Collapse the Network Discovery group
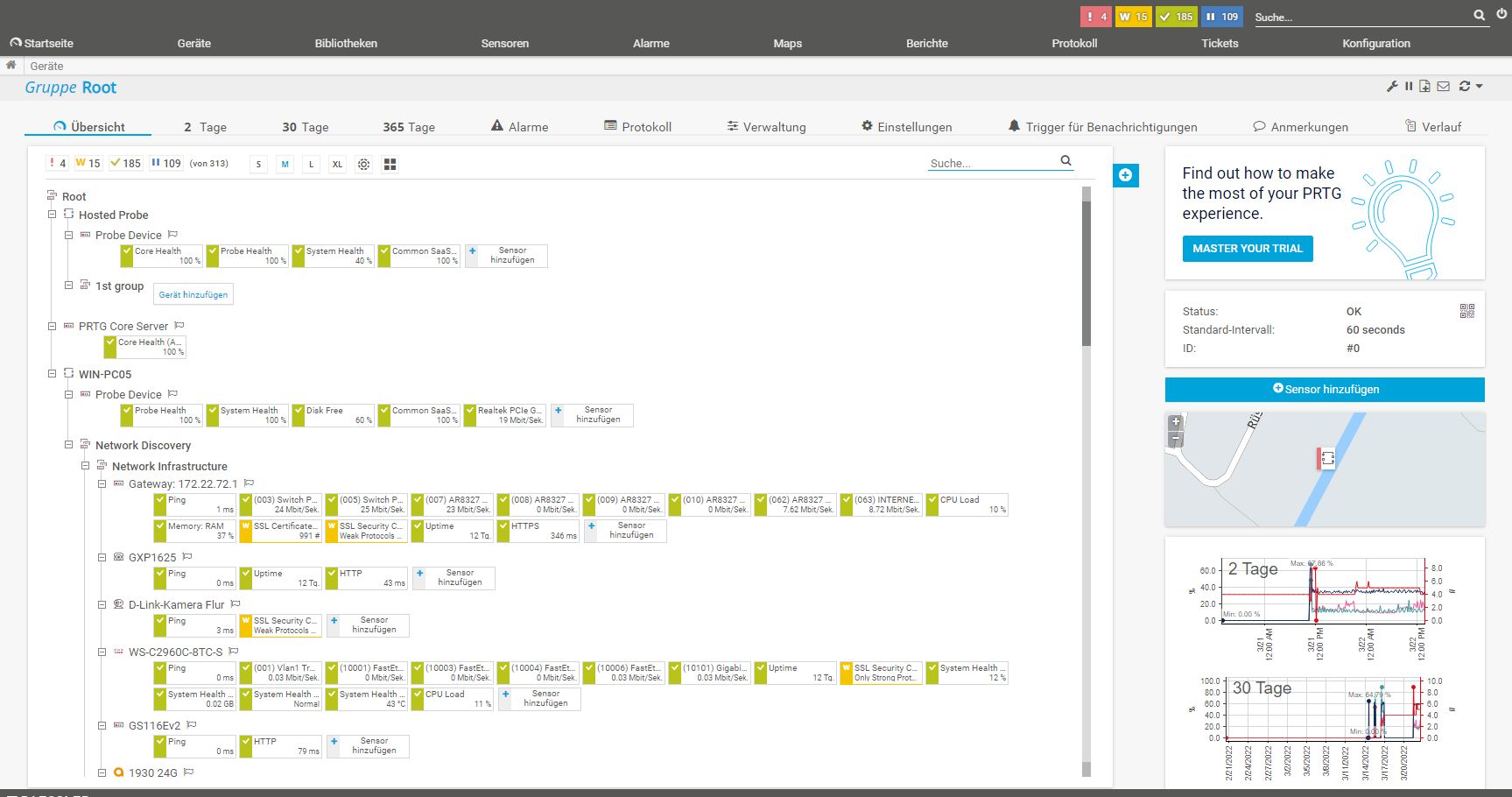The height and width of the screenshot is (797, 1512). [x=69, y=445]
